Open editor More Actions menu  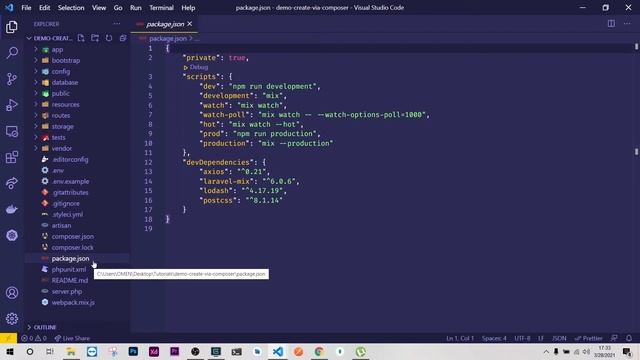click(627, 24)
